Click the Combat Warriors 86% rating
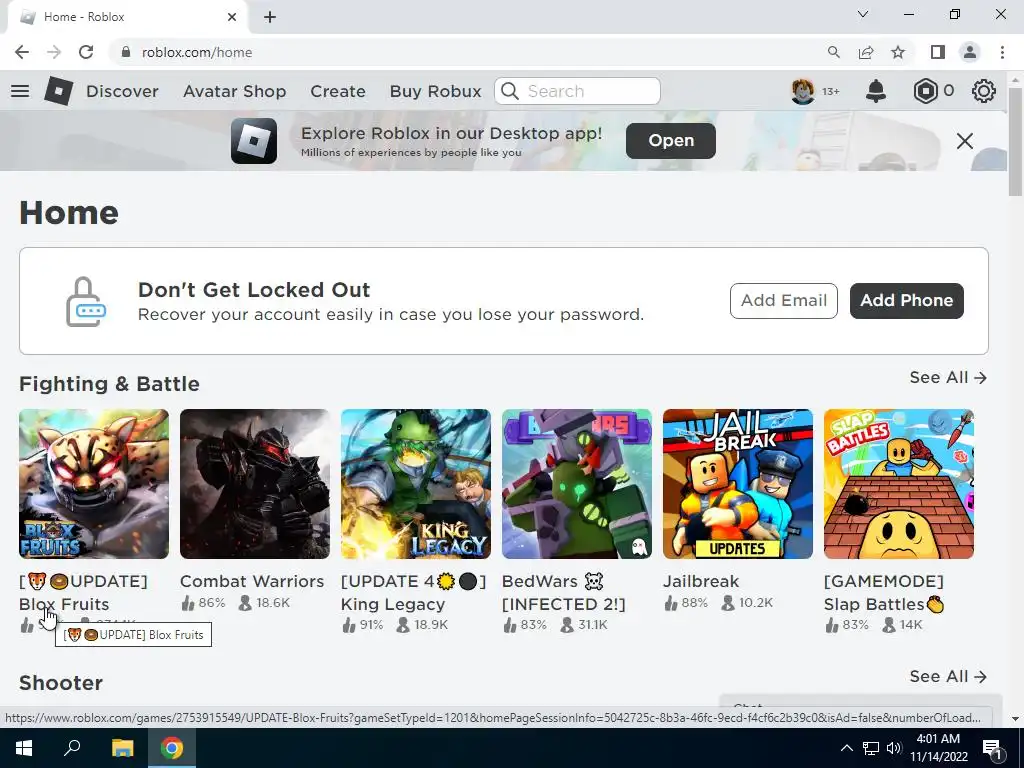Viewport: 1024px width, 768px height. pyautogui.click(x=203, y=603)
